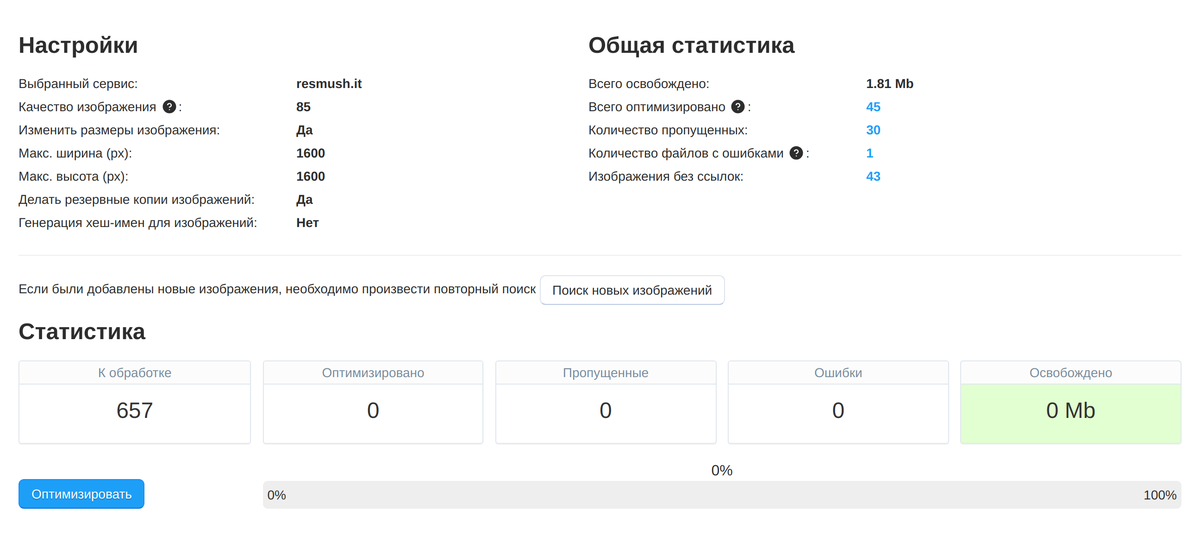Open skipped files count link 30
Image resolution: width=1200 pixels, height=543 pixels.
coord(873,130)
